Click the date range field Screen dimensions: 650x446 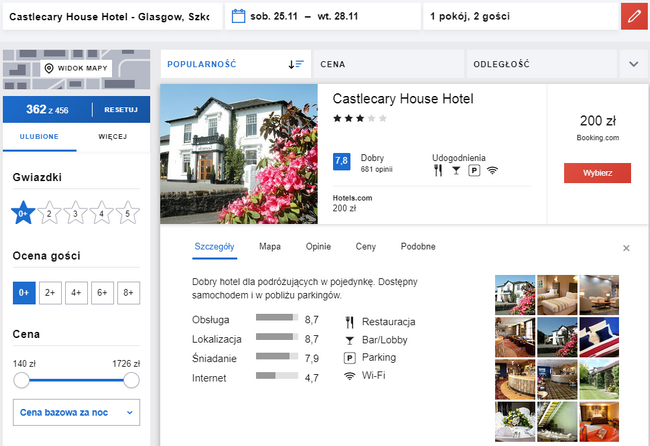(x=323, y=17)
